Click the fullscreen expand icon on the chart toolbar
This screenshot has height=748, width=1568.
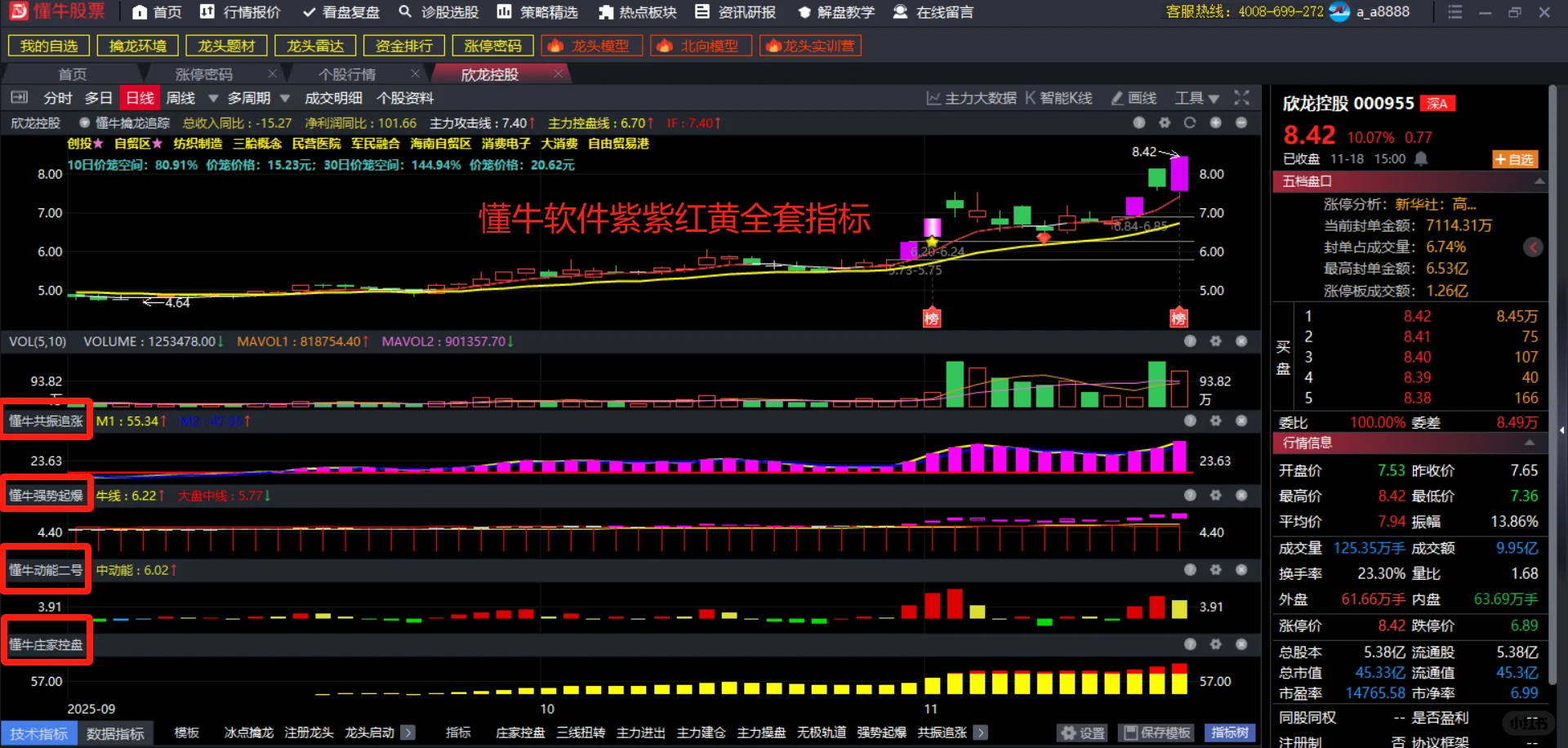click(x=1241, y=98)
